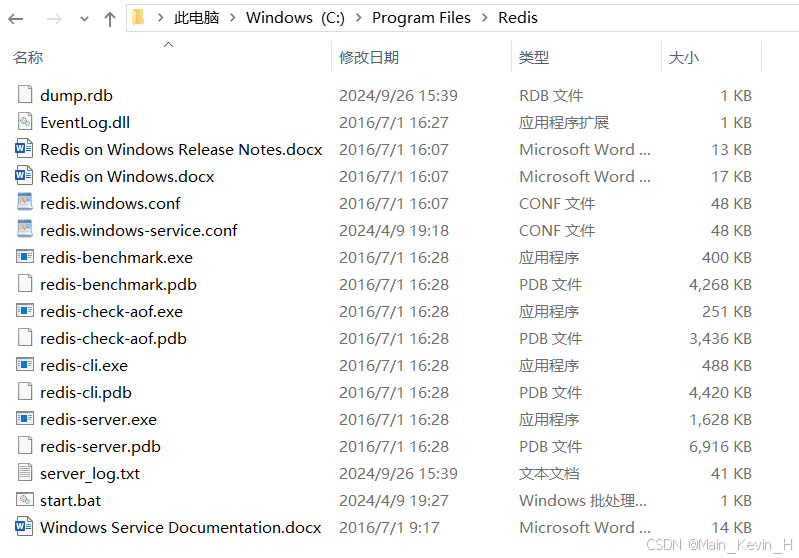Select redis.windows.conf file icon
The width and height of the screenshot is (799, 558).
(x=25, y=203)
